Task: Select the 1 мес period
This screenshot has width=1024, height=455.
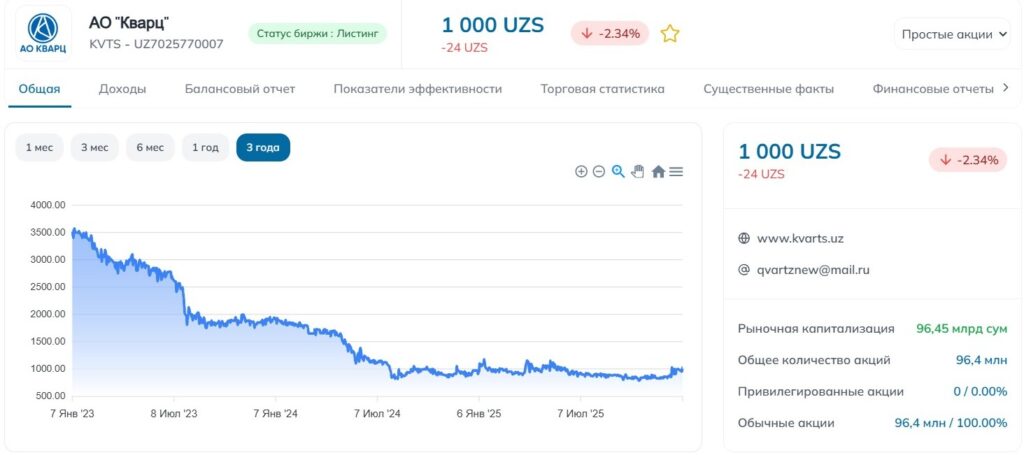Action: click(x=40, y=148)
